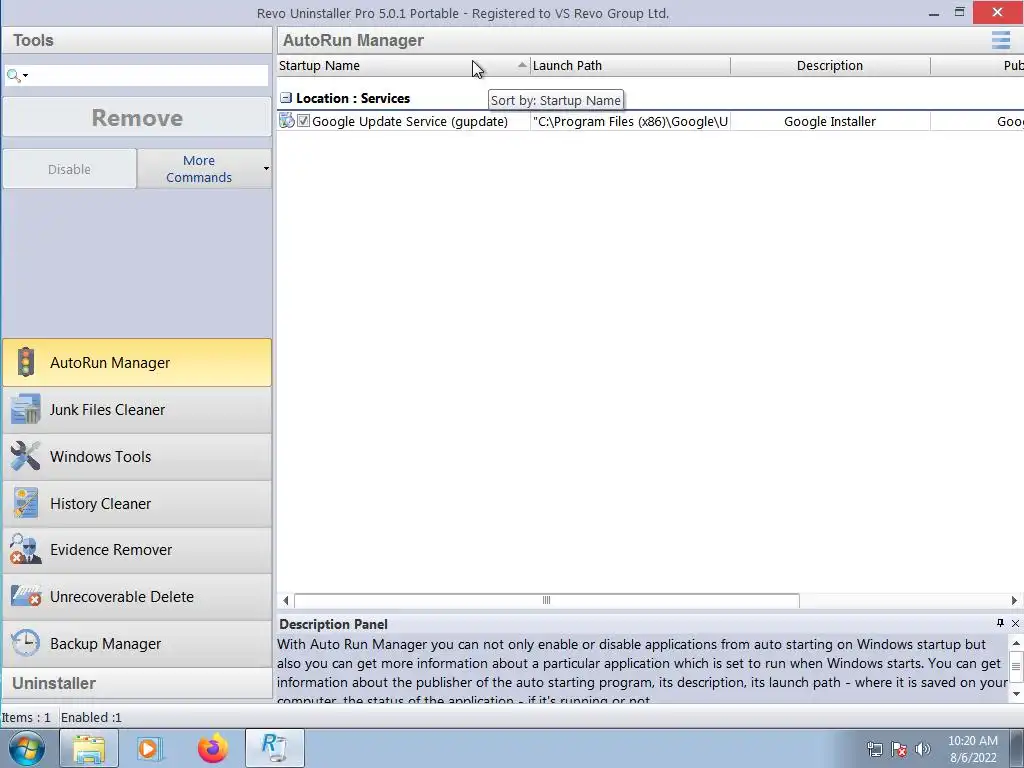Click the Remove button
1024x768 pixels.
pyautogui.click(x=137, y=118)
